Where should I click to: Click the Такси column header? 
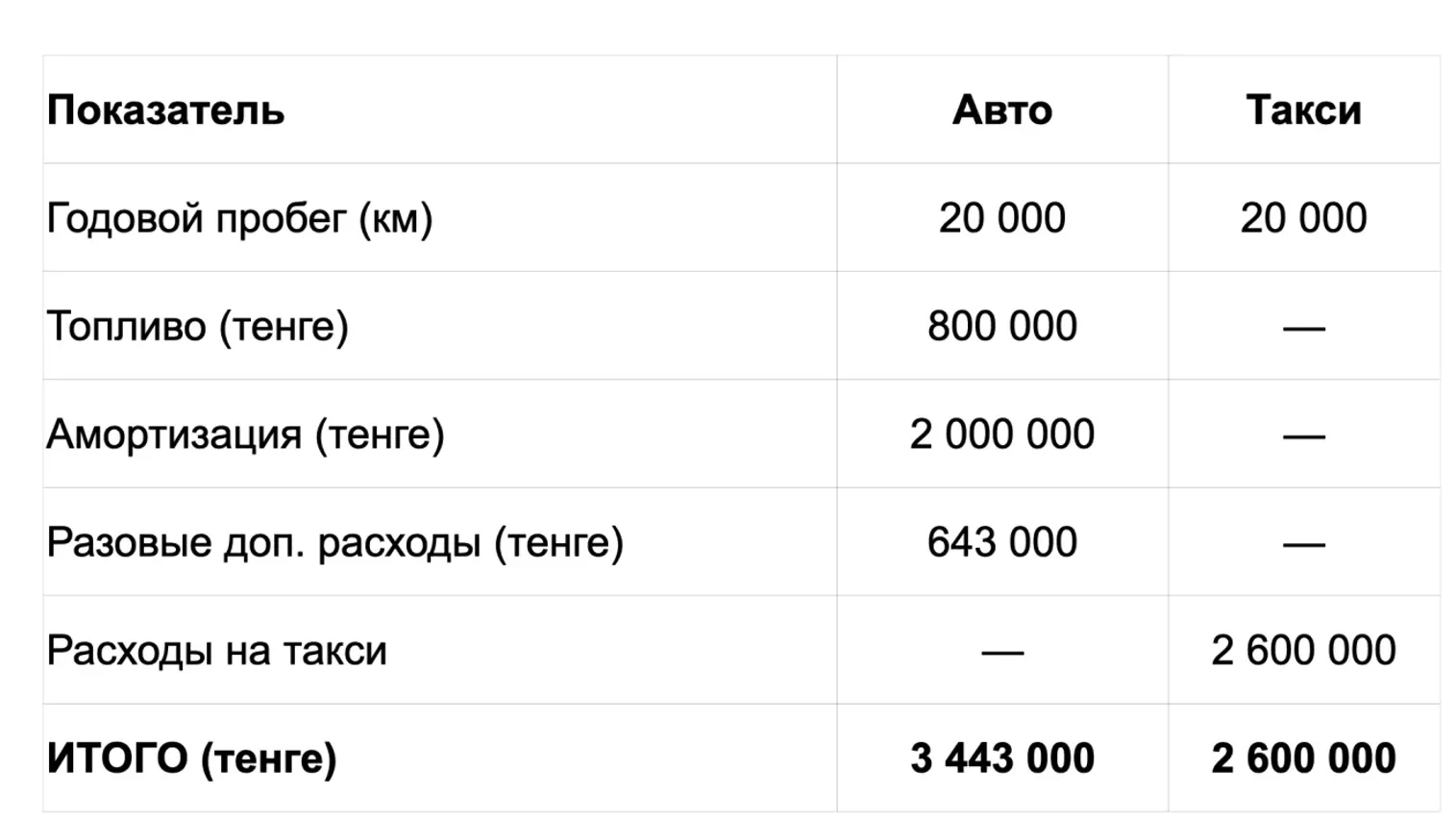tap(1303, 111)
